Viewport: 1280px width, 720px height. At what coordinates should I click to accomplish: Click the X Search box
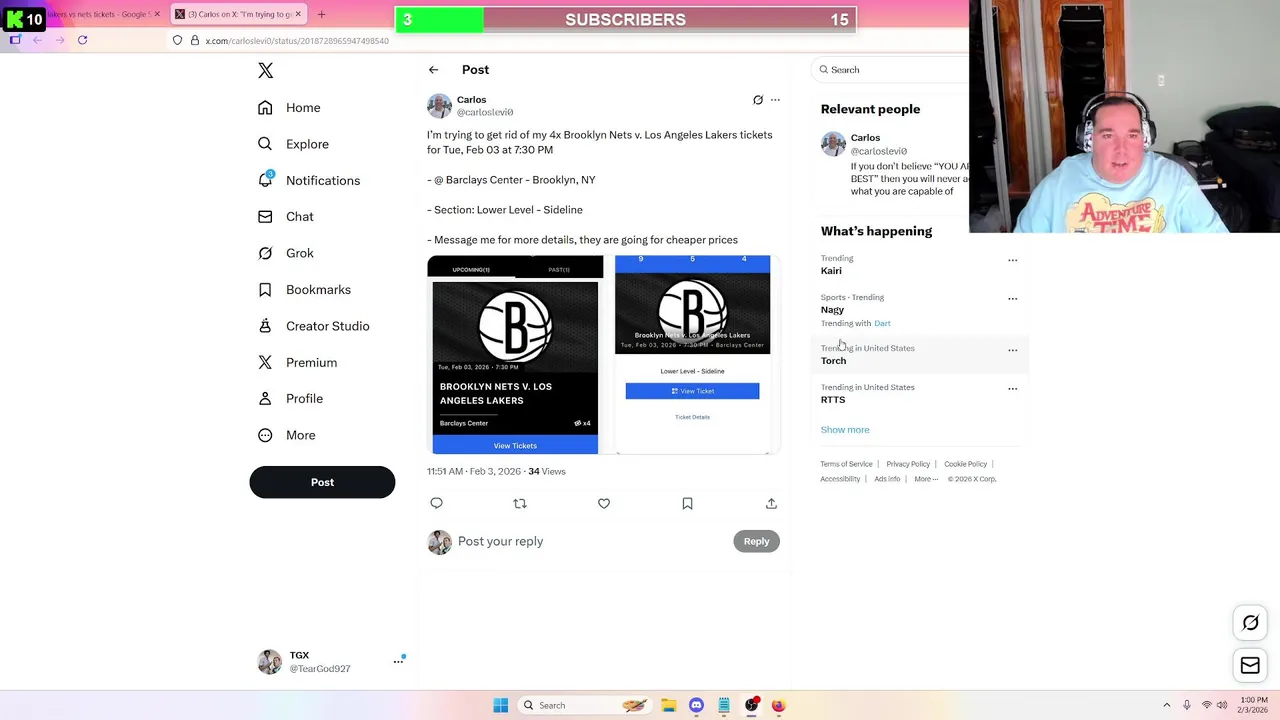(892, 70)
